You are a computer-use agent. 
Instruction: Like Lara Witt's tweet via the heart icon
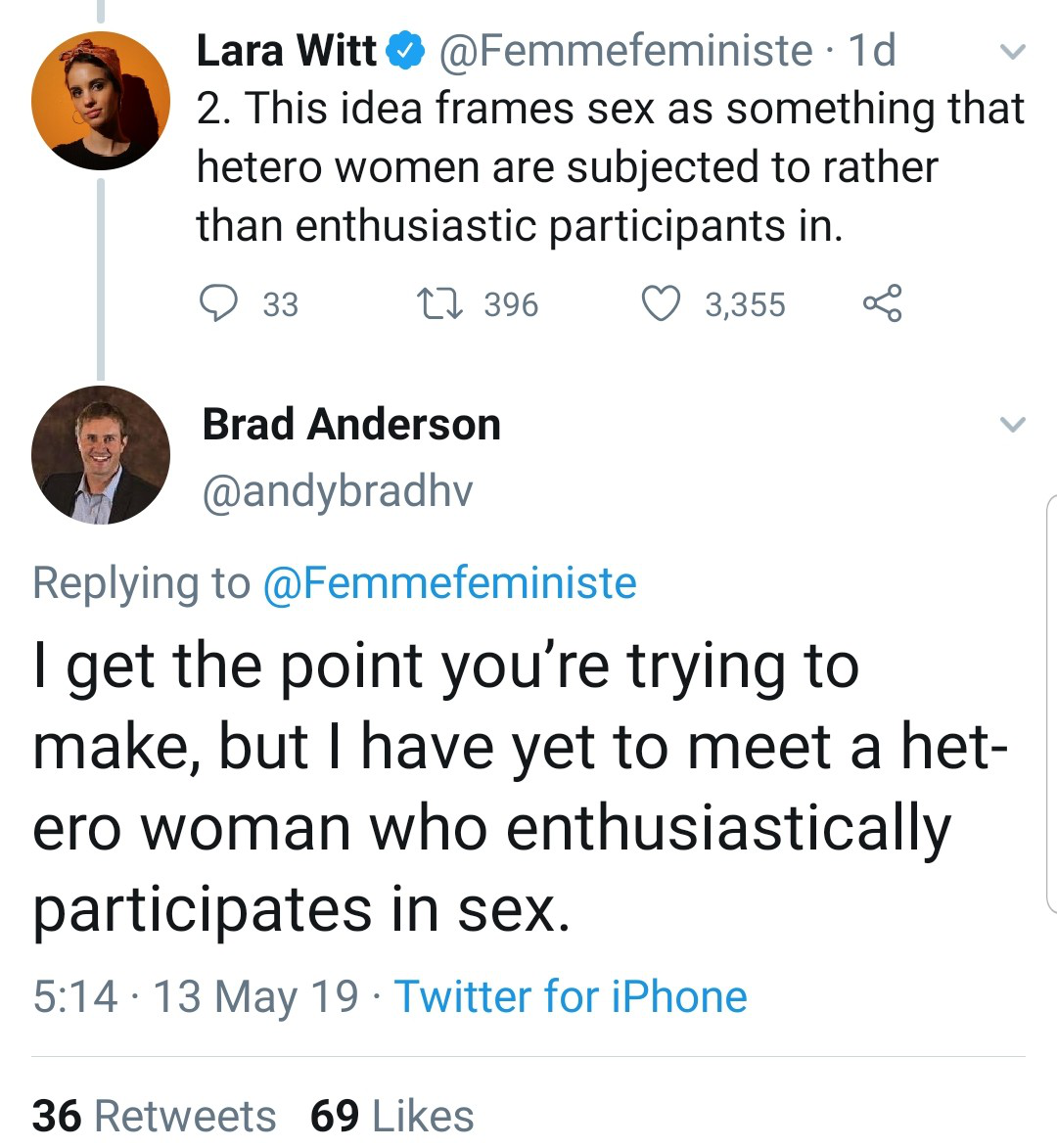click(661, 303)
